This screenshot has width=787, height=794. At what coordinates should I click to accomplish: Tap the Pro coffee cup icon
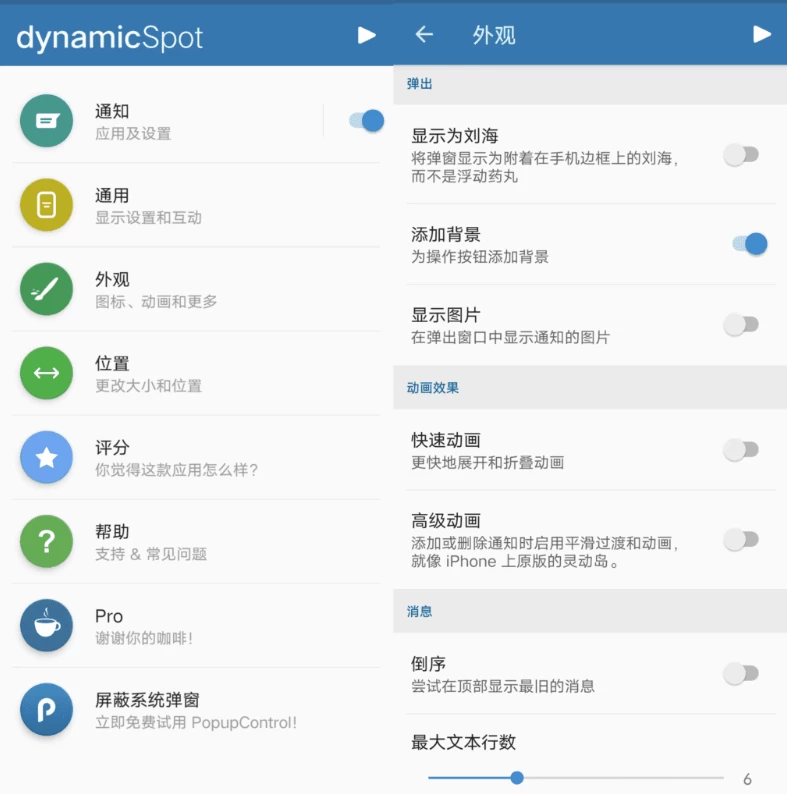point(46,625)
